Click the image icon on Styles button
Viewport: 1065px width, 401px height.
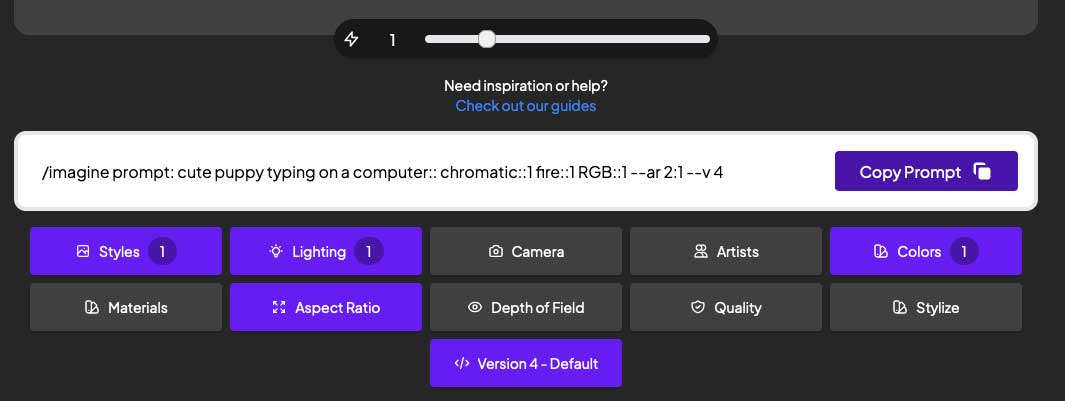click(83, 252)
